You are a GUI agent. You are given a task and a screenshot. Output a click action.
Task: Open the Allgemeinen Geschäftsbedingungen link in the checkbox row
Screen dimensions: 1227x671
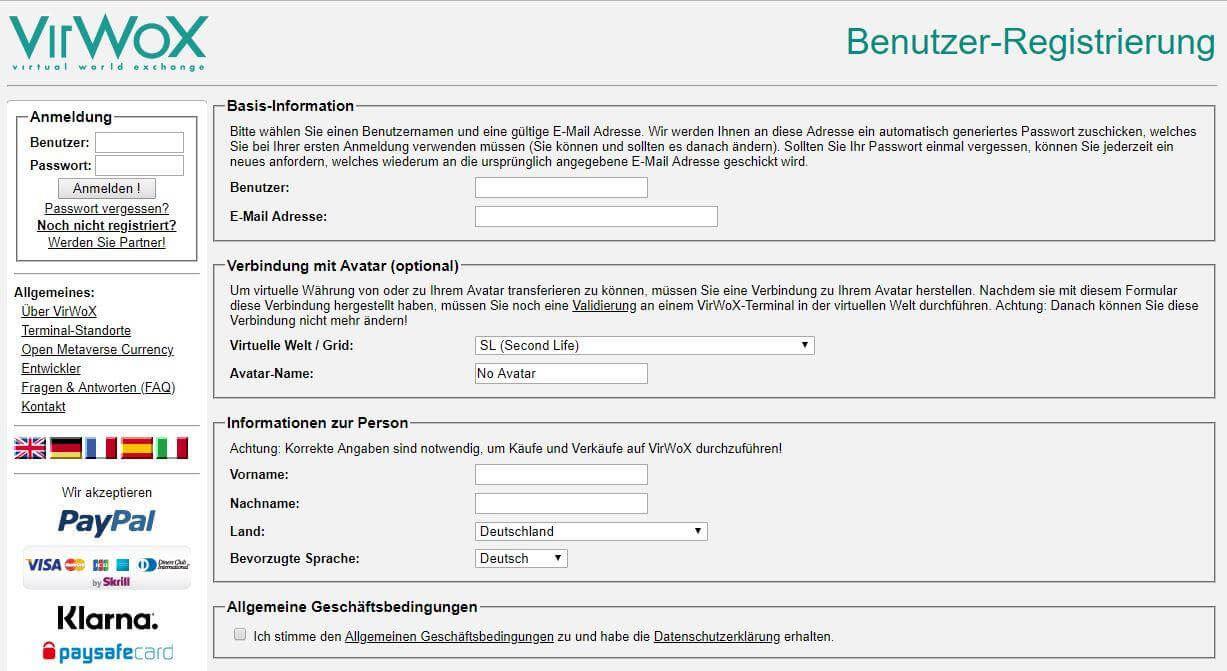point(449,636)
